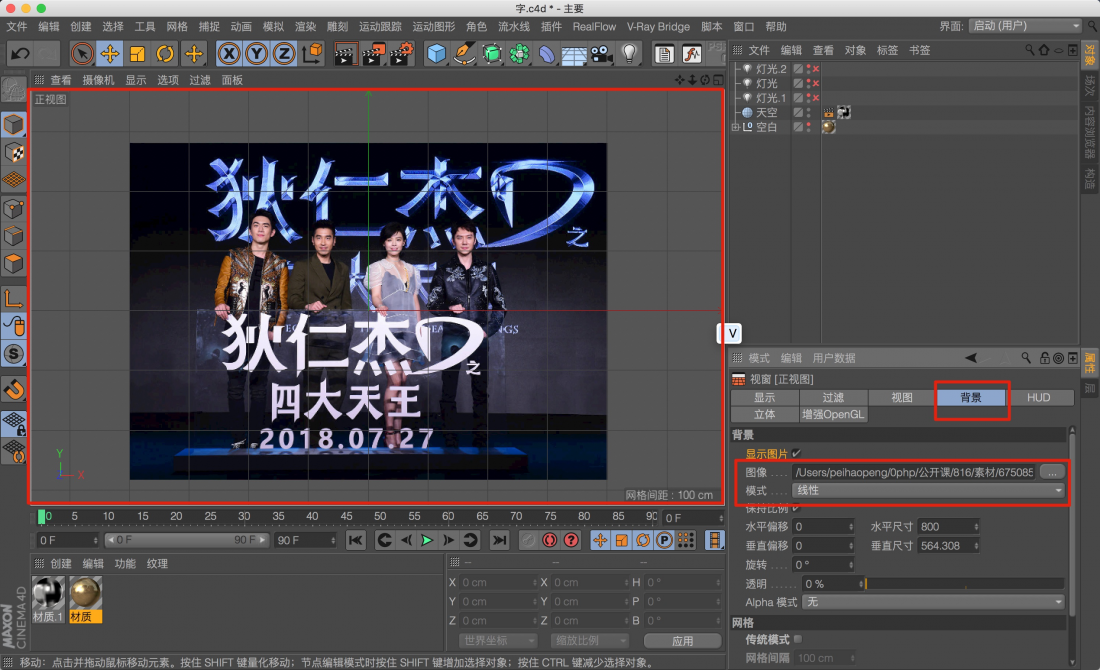The width and height of the screenshot is (1100, 670).
Task: Click the red record keyframe button
Action: 549,540
